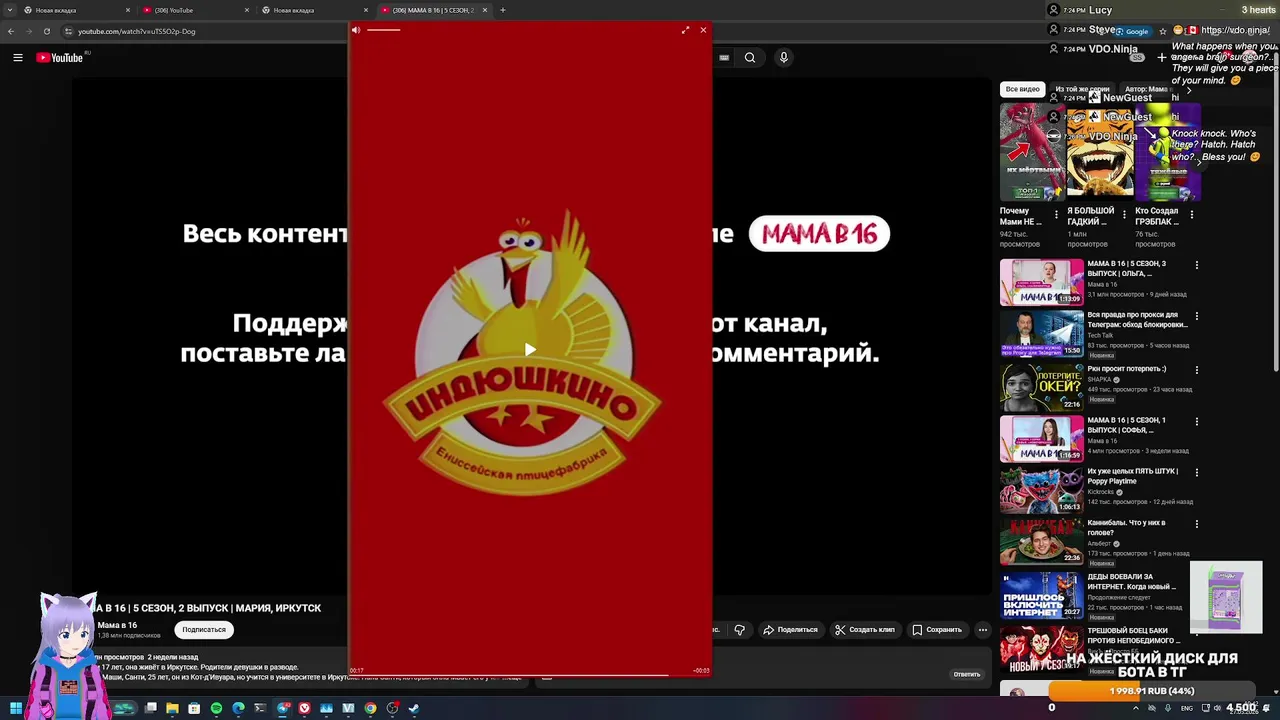Open Почему Мами НЕ short thumbnail

(x=1031, y=152)
